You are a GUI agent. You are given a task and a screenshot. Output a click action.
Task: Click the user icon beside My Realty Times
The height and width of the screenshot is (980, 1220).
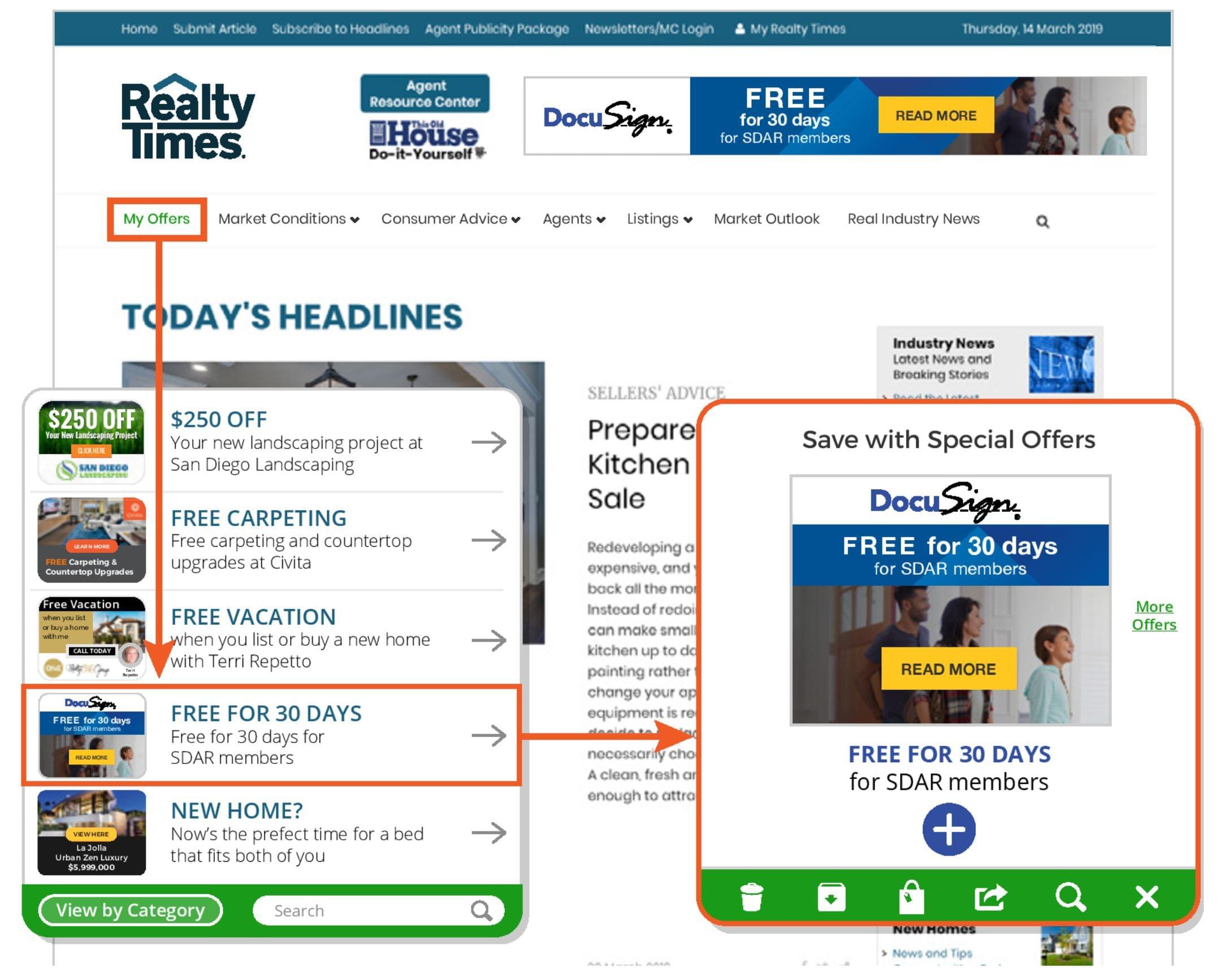tap(739, 29)
